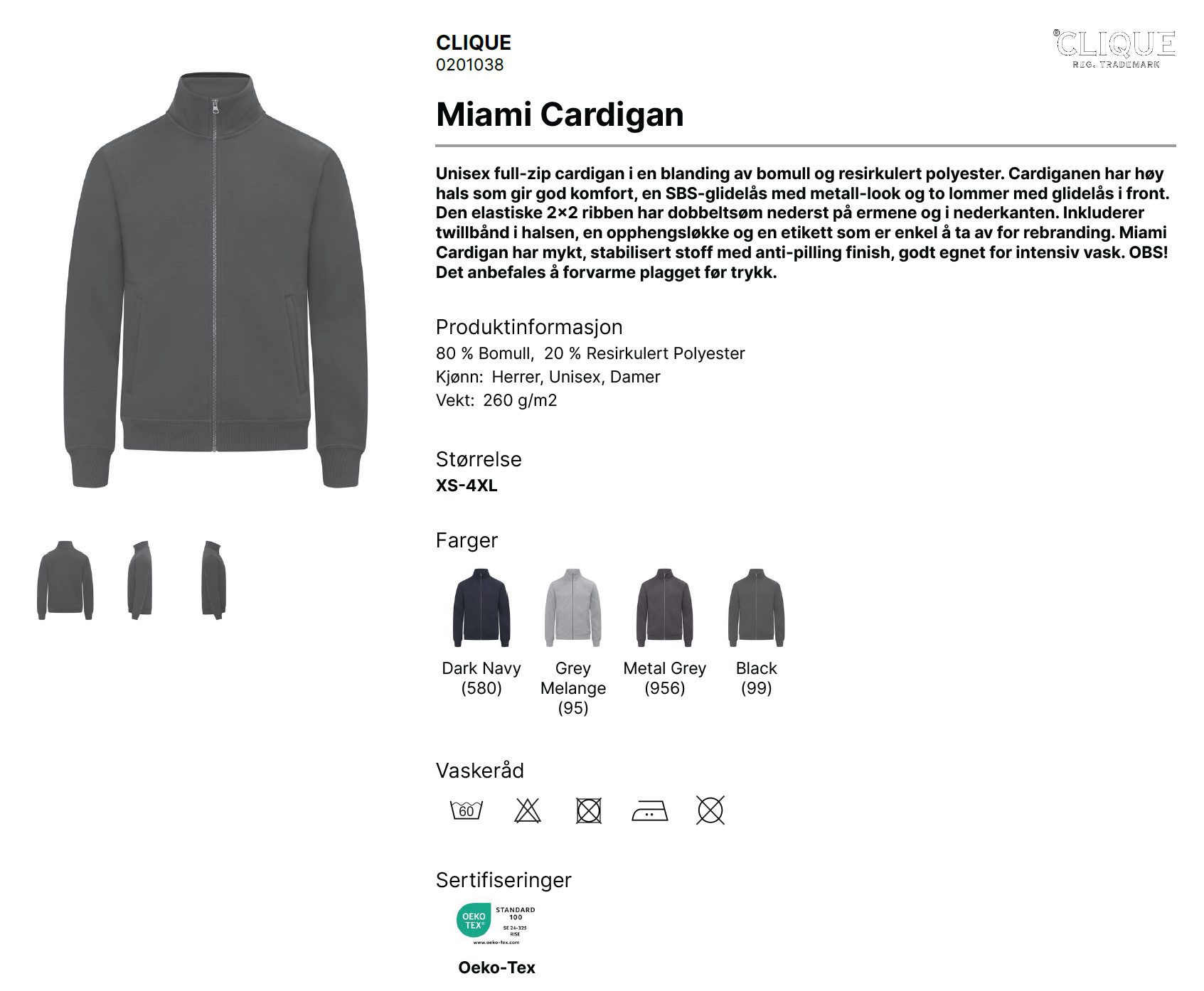Select the Grey Melange (95) color
Screen dimensions: 1204x991
pyautogui.click(x=573, y=608)
